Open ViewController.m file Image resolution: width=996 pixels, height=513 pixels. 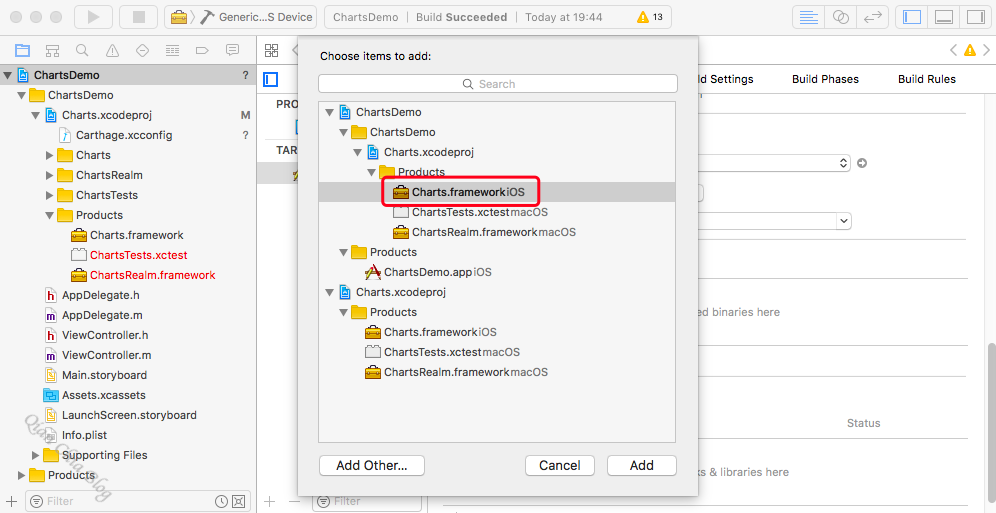tap(106, 355)
